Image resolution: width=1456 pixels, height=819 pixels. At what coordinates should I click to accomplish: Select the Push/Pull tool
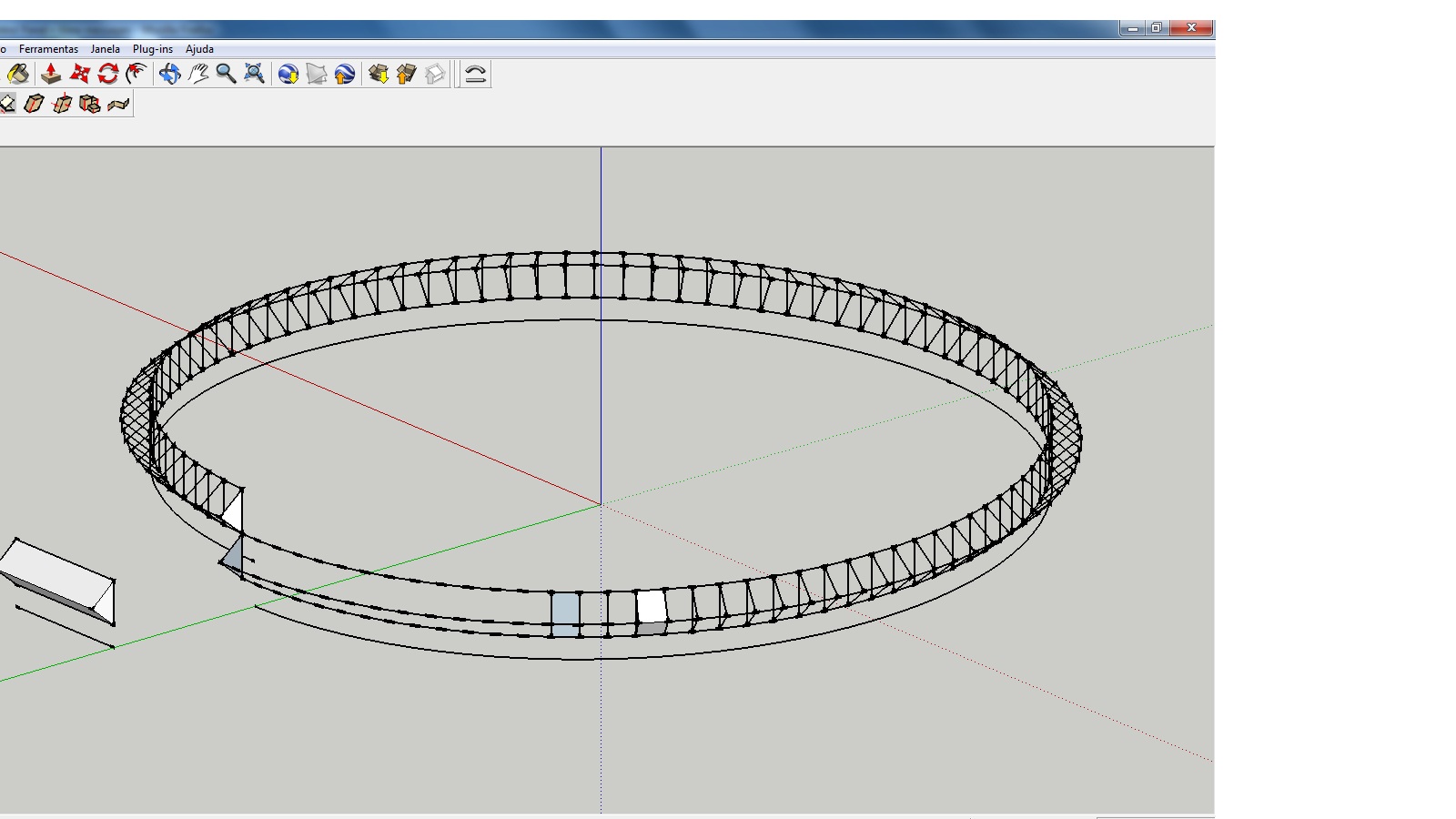pyautogui.click(x=51, y=74)
